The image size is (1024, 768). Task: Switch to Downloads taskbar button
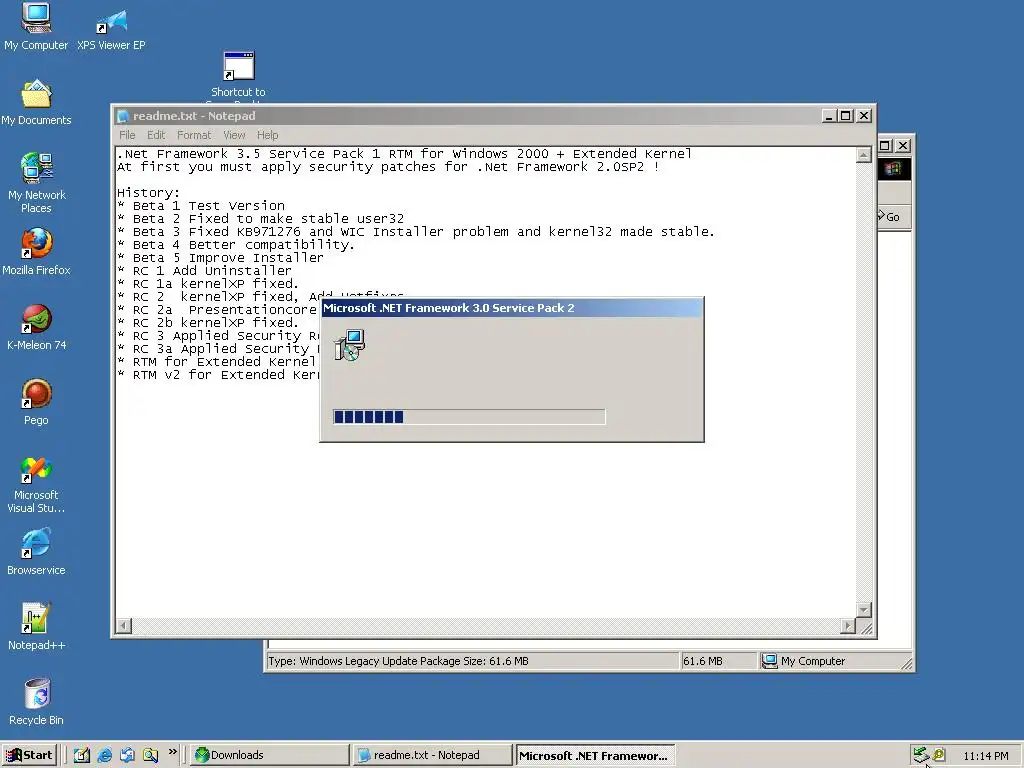coord(270,755)
